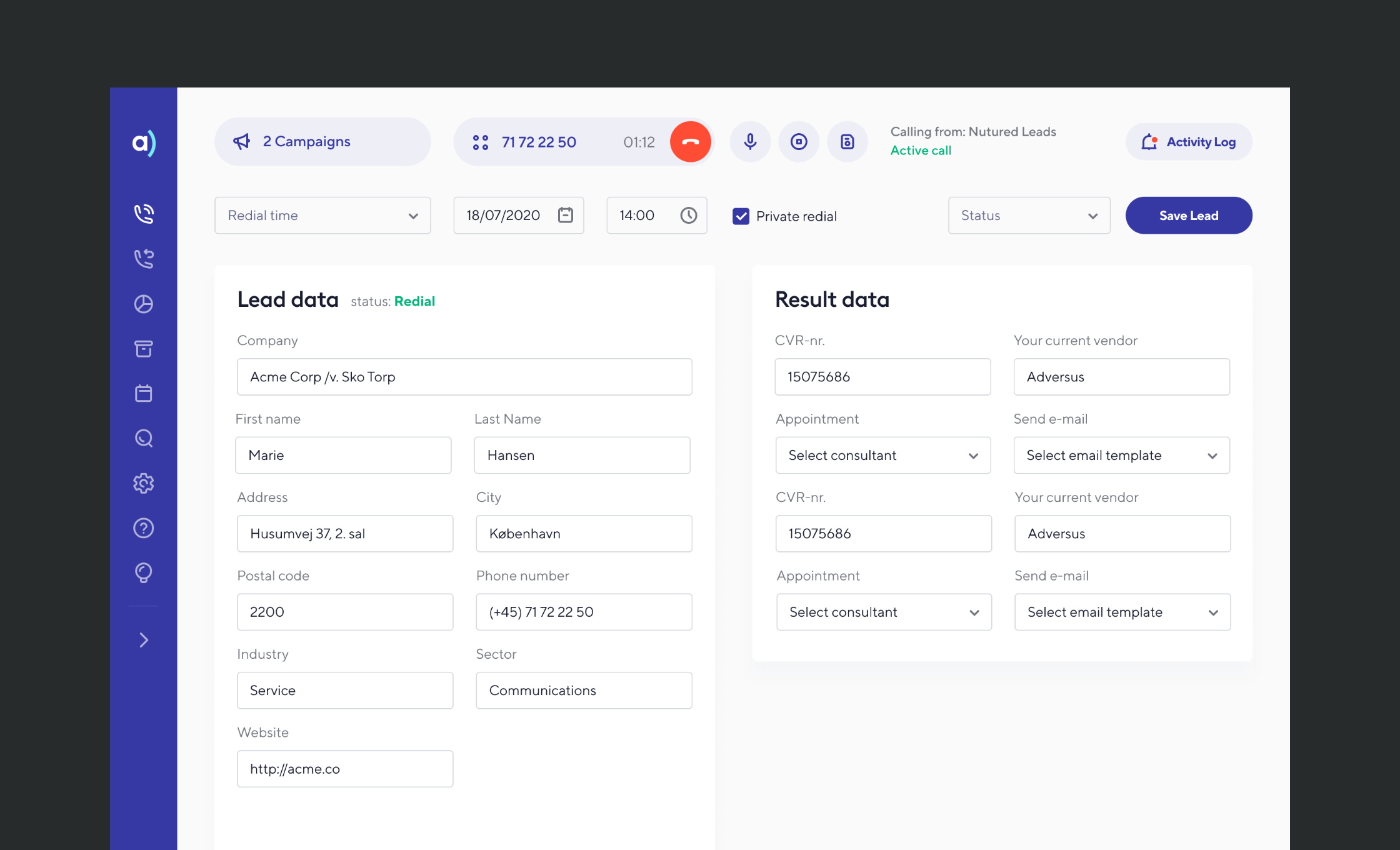Viewport: 1400px width, 850px height.
Task: Click the Lead data heading
Action: coord(287,300)
